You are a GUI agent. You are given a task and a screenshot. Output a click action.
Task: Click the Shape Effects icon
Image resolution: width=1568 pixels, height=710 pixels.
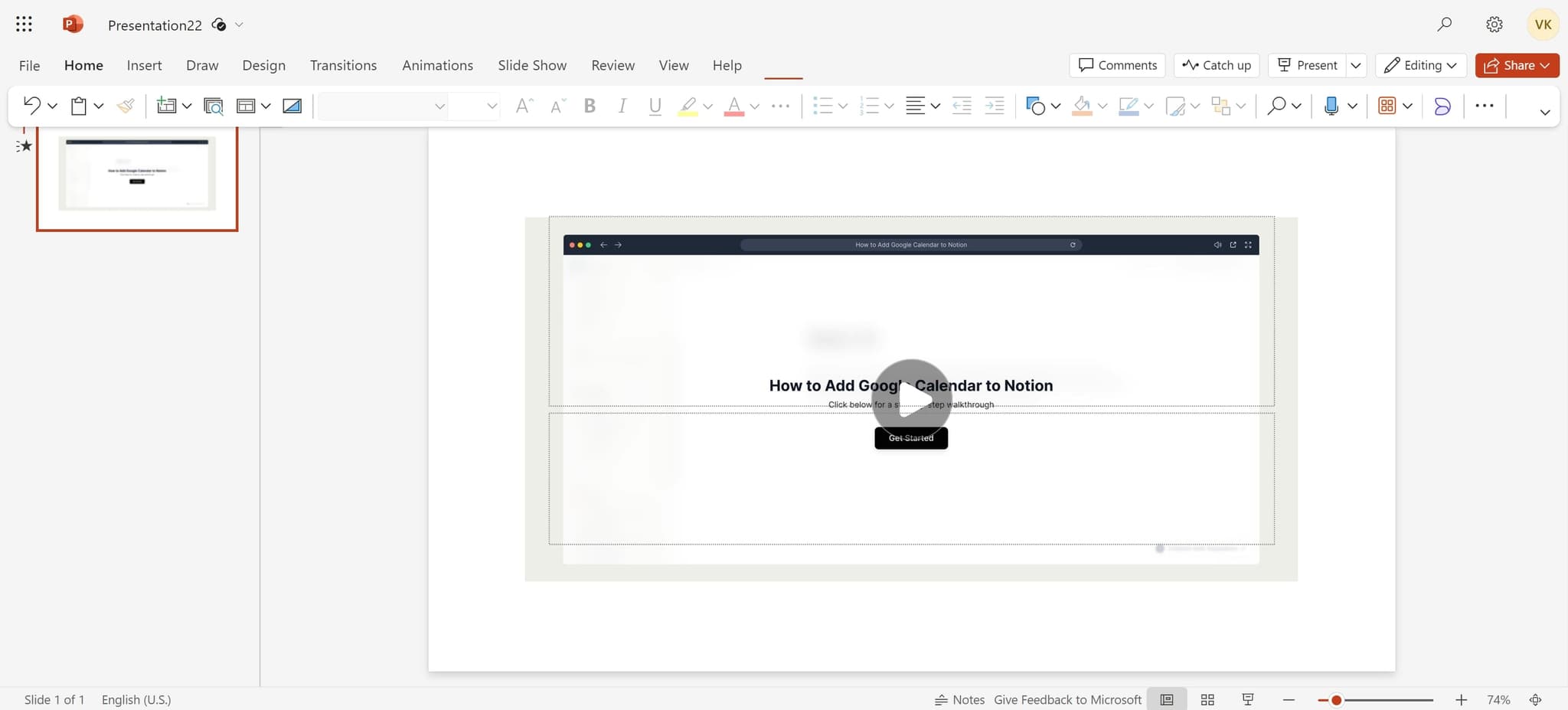coord(1175,106)
